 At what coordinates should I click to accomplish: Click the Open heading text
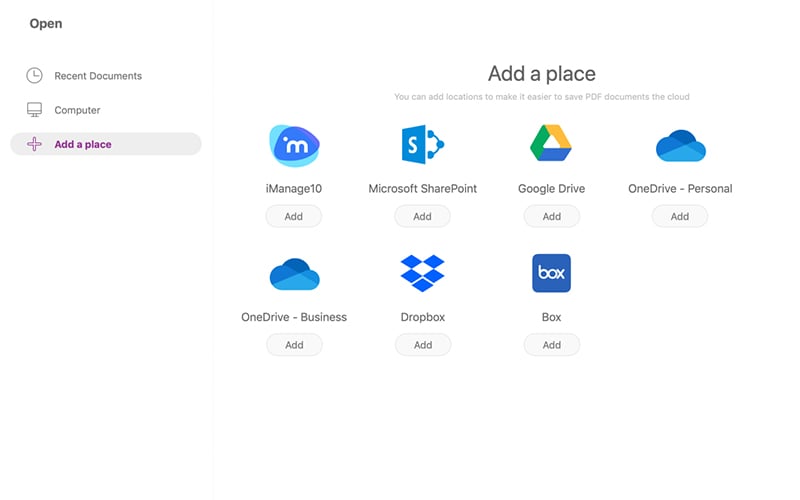coord(46,24)
